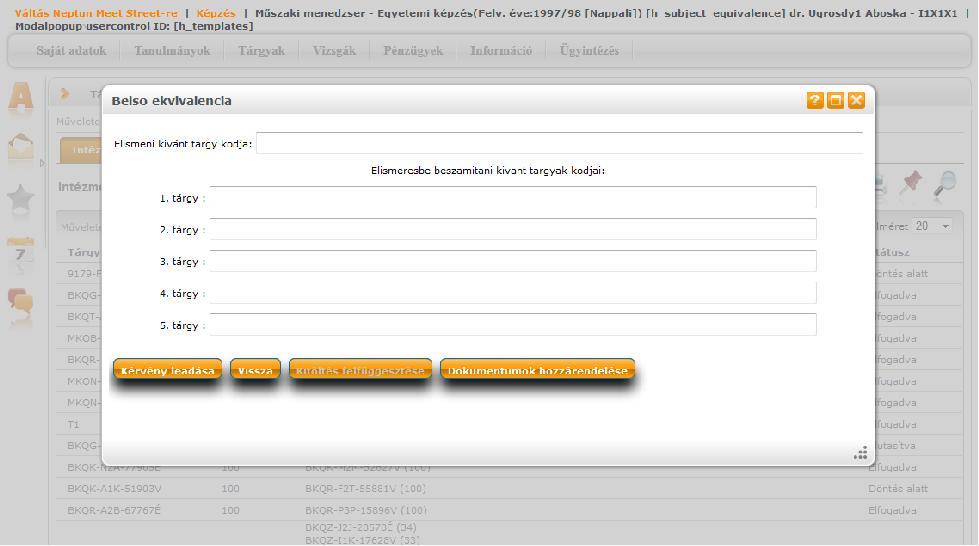Open the help icon in Belso ekvivalencia dialog
Viewport: 979px width, 546px height.
(815, 101)
